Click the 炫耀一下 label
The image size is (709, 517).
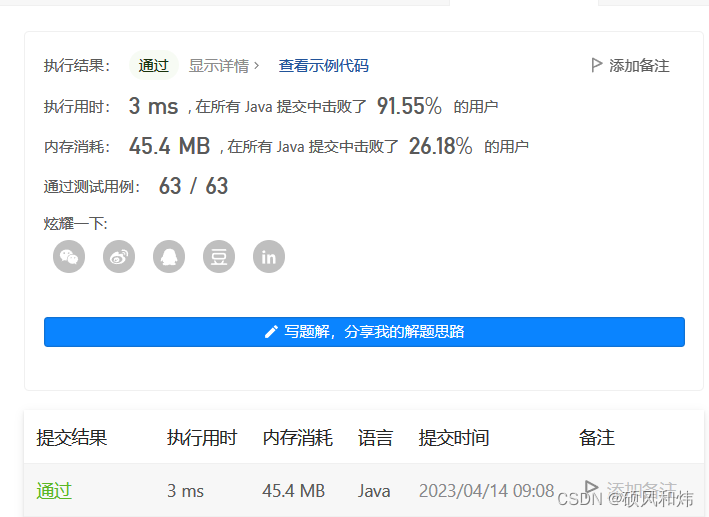point(76,223)
